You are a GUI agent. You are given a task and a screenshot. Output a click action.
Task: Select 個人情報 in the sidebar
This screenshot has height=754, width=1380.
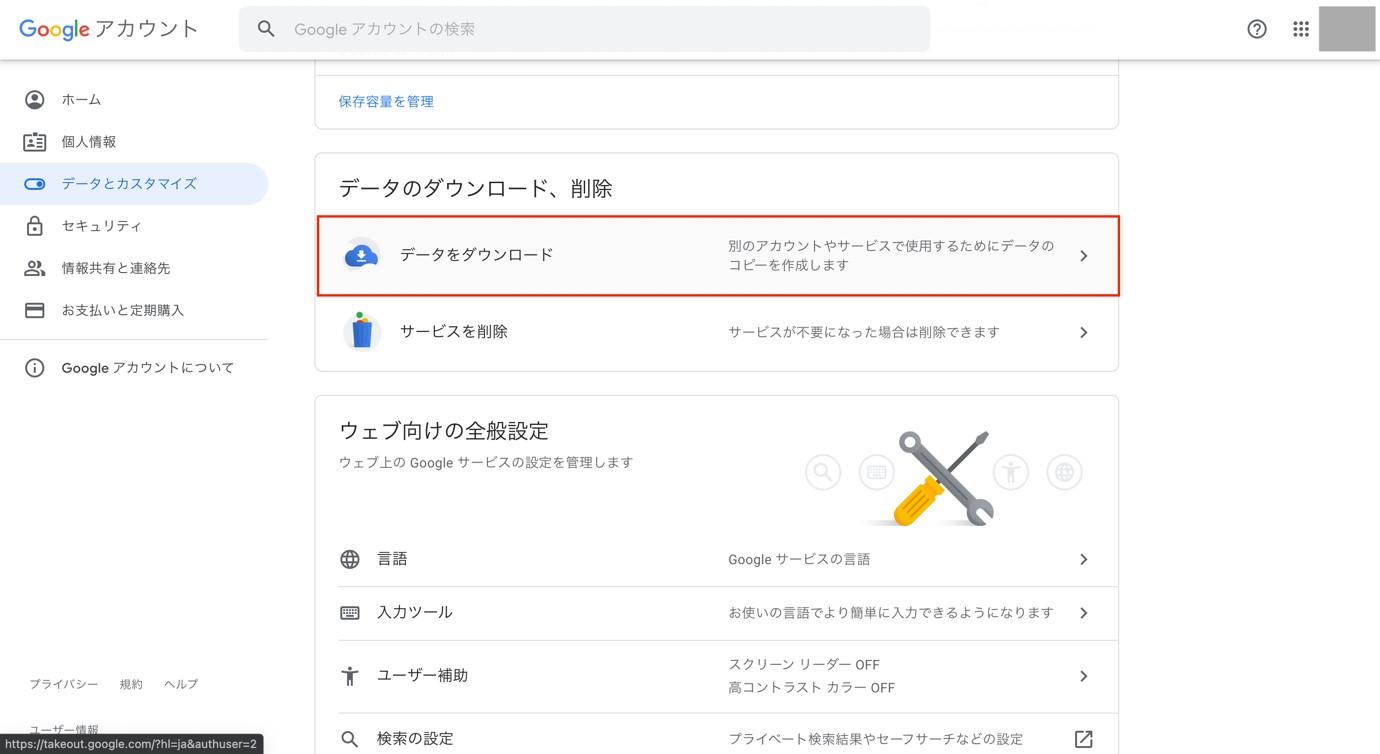(89, 141)
